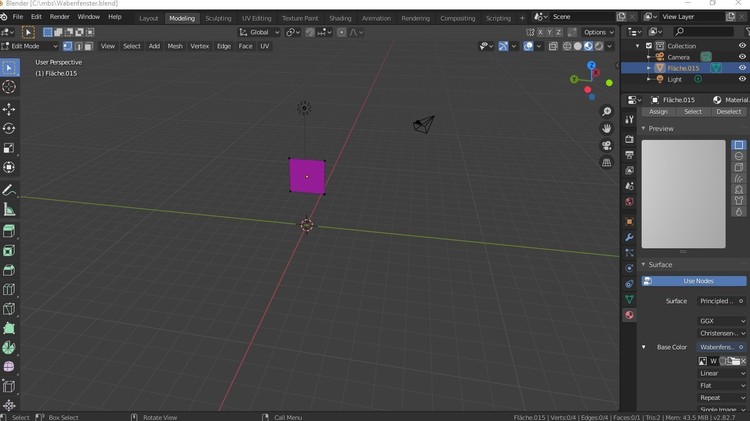Select the Smooth tool

pos(9,366)
